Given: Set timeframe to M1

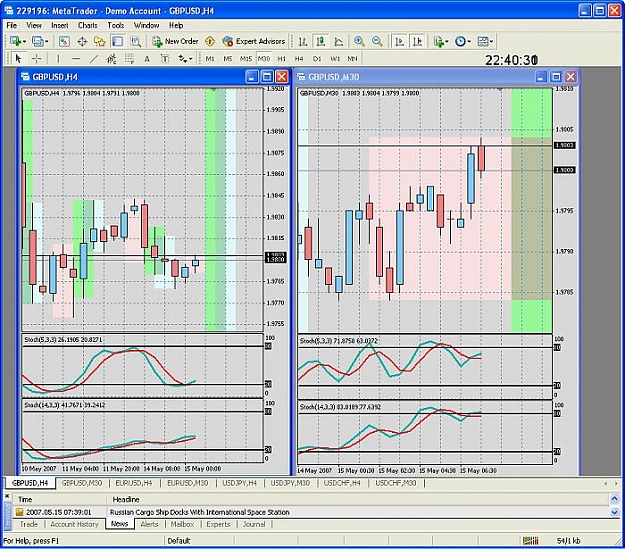Looking at the screenshot, I should 210,59.
